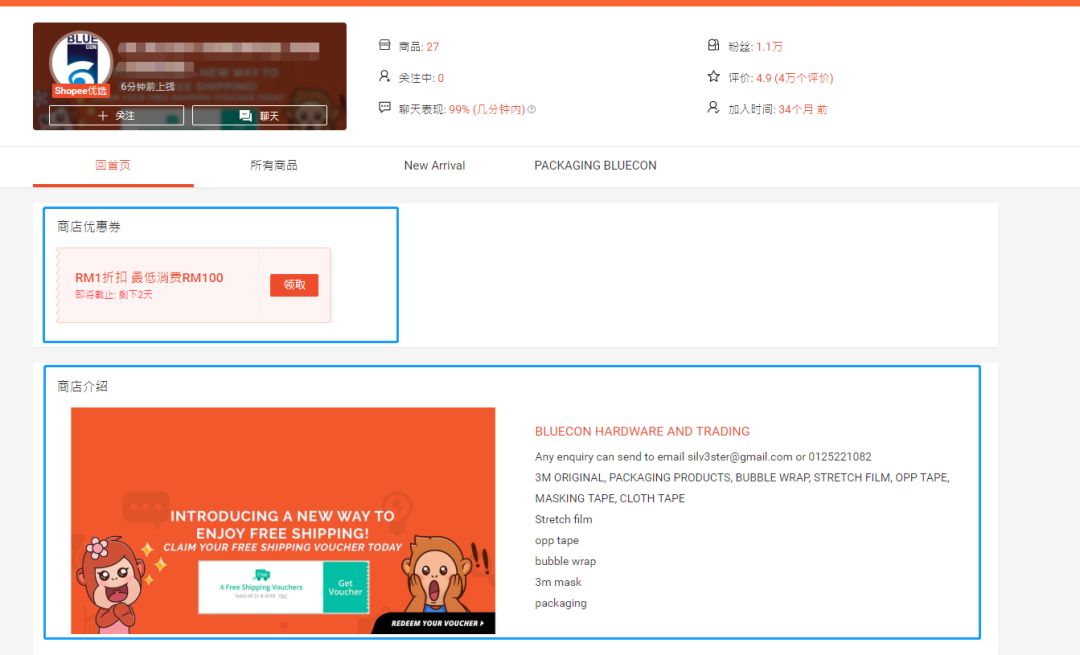Viewport: 1080px width, 655px height.
Task: Click the rating star icon
Action: tap(714, 76)
